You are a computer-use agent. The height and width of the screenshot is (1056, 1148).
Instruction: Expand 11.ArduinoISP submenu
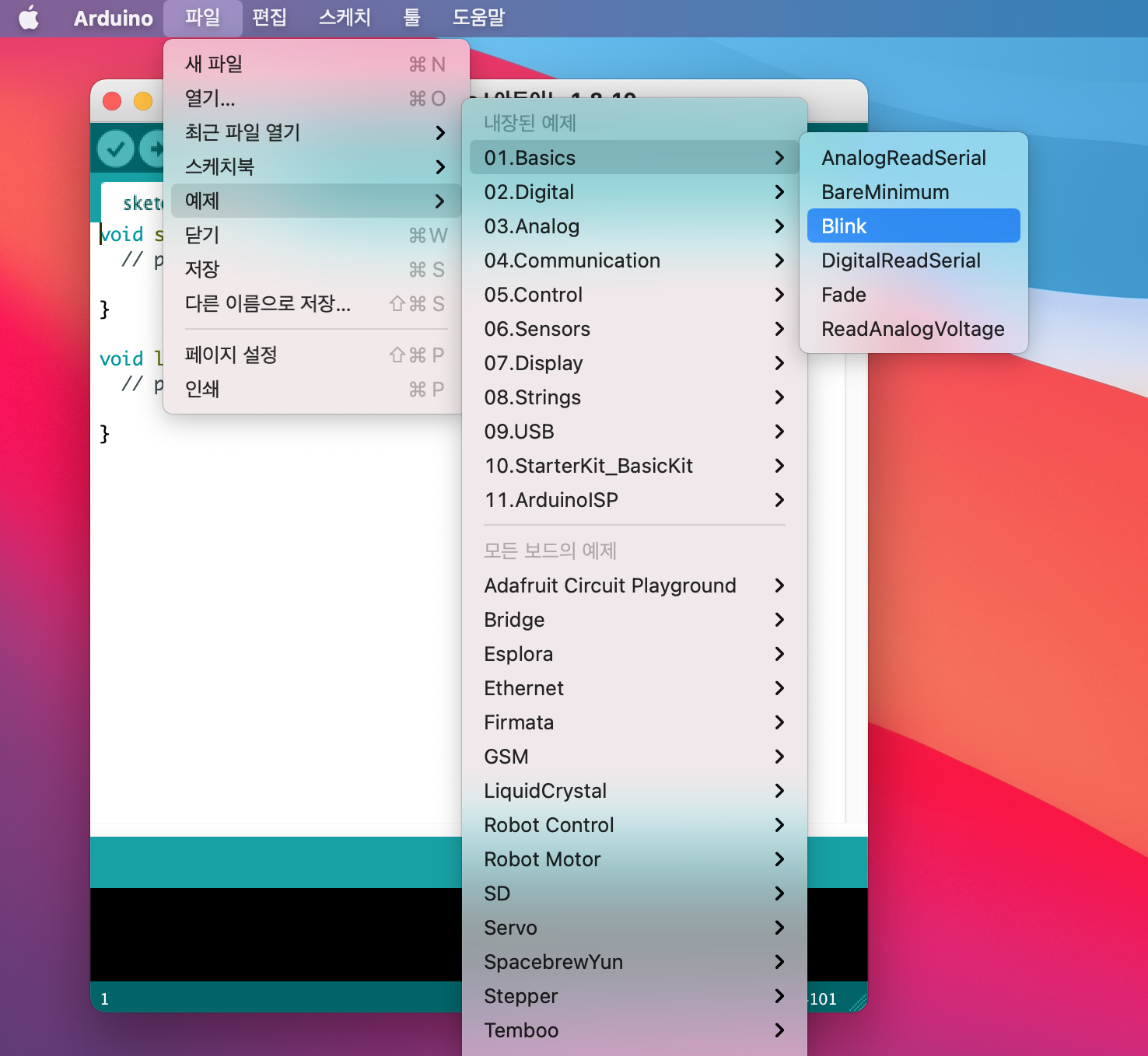635,500
